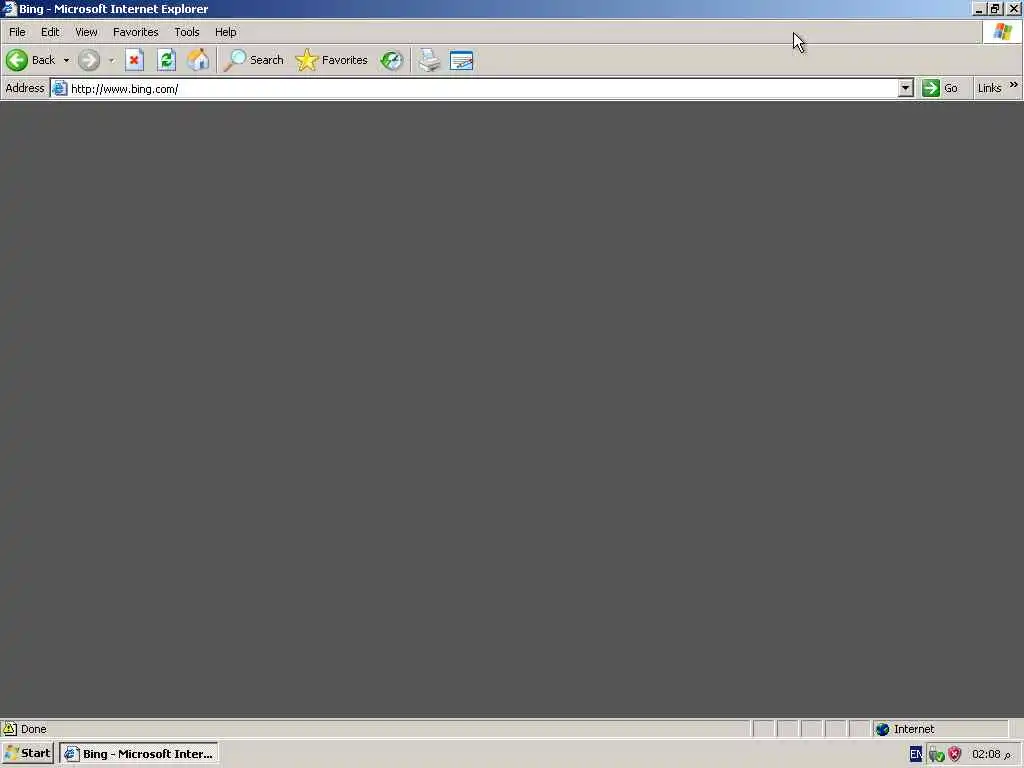Viewport: 1024px width, 768px height.
Task: Click the address bar with bing.com URL
Action: point(482,89)
